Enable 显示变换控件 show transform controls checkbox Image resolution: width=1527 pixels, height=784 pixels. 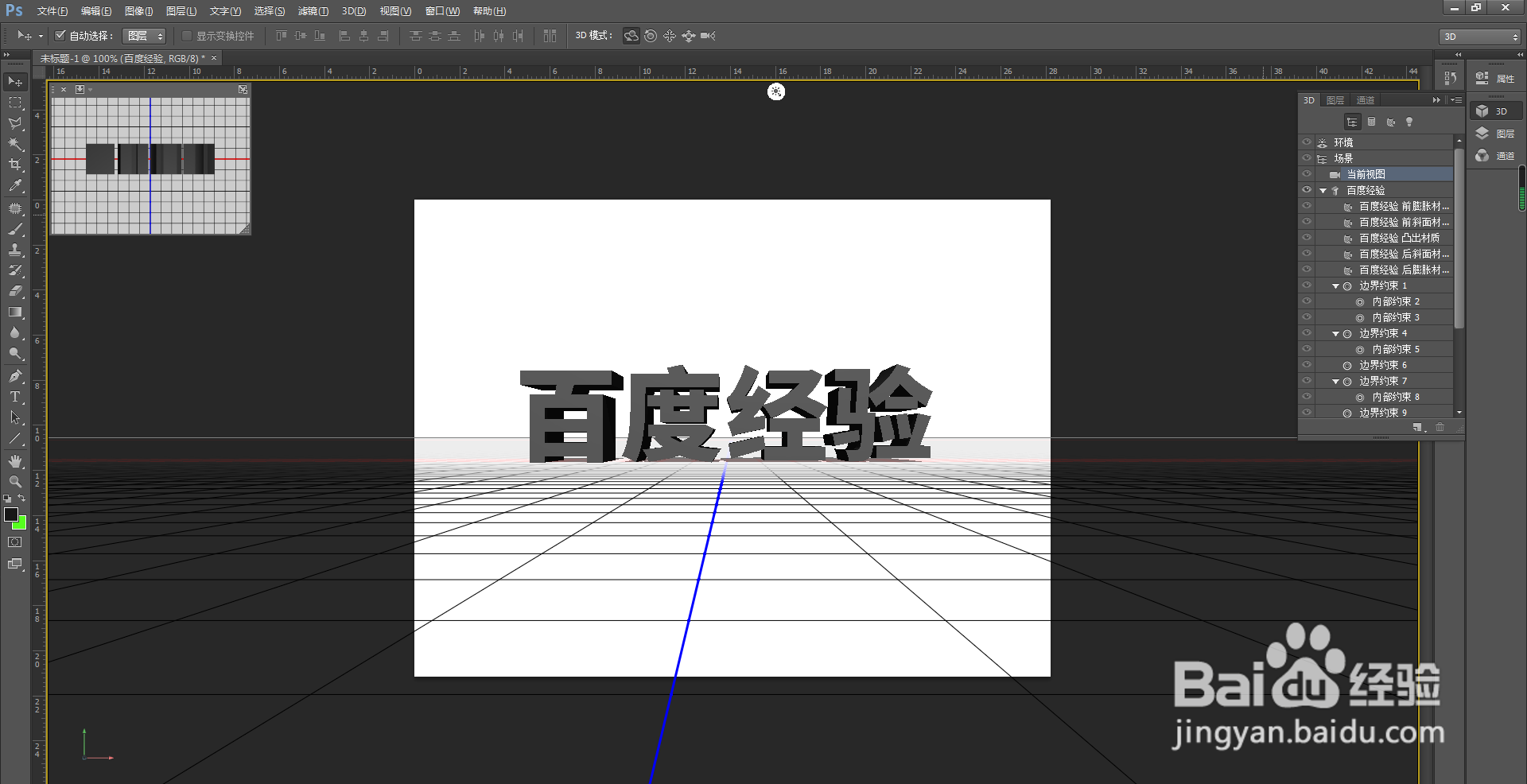(x=187, y=36)
